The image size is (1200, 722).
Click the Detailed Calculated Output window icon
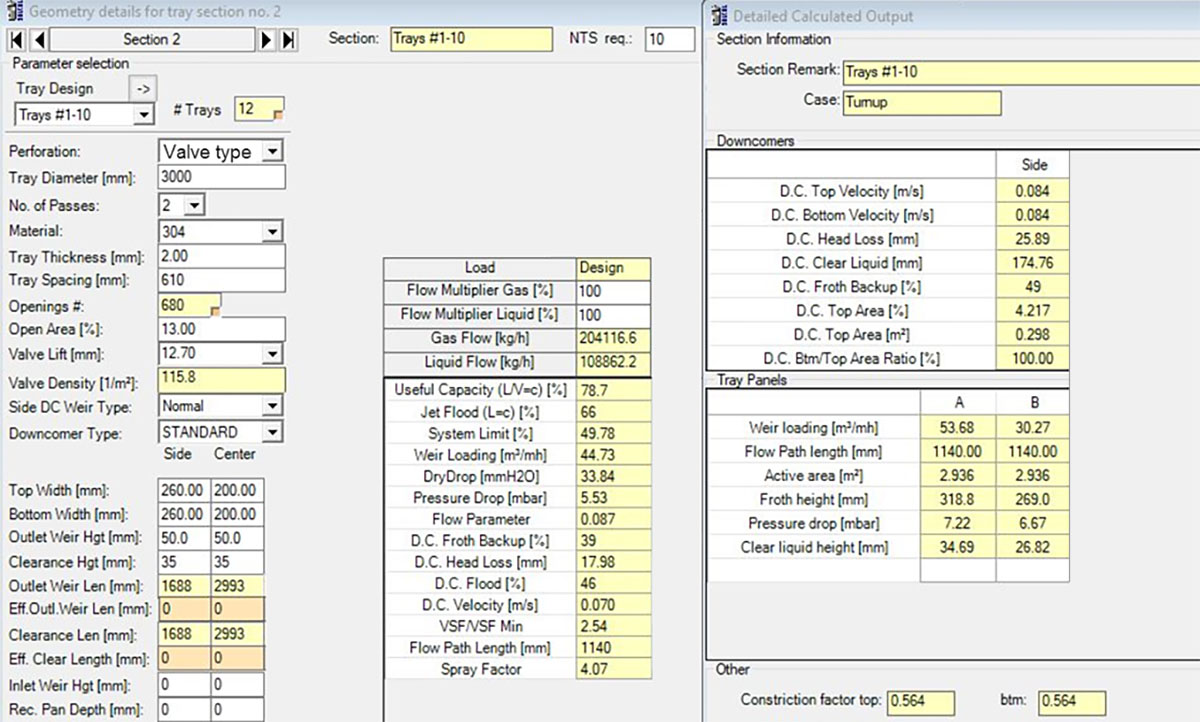click(718, 15)
